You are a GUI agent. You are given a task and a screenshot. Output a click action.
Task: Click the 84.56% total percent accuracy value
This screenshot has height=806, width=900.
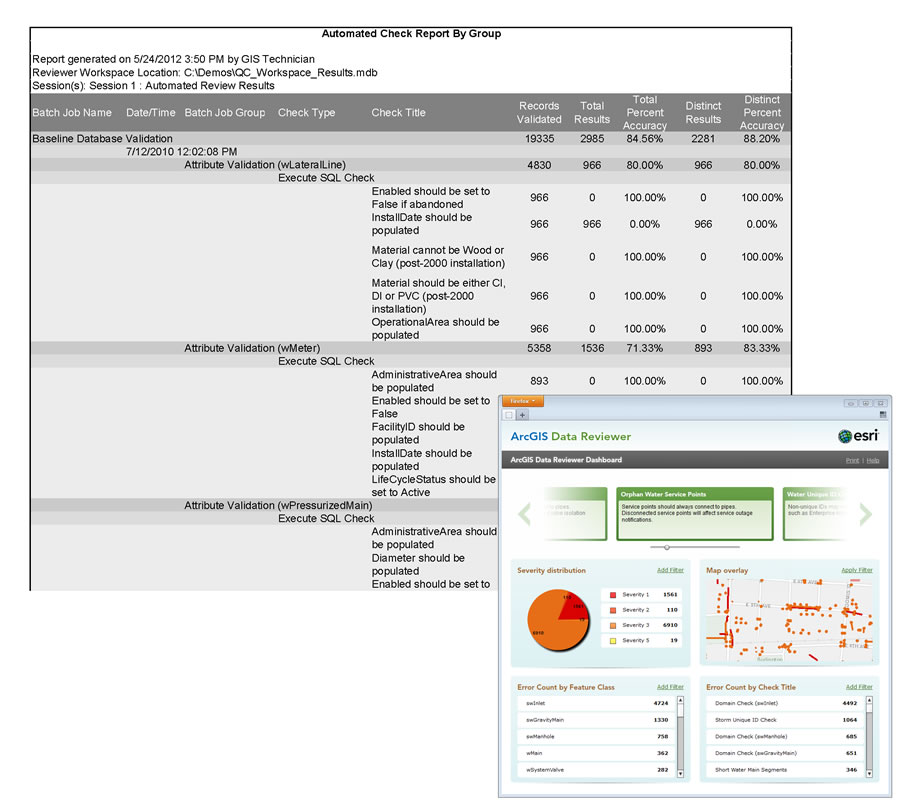pyautogui.click(x=645, y=138)
